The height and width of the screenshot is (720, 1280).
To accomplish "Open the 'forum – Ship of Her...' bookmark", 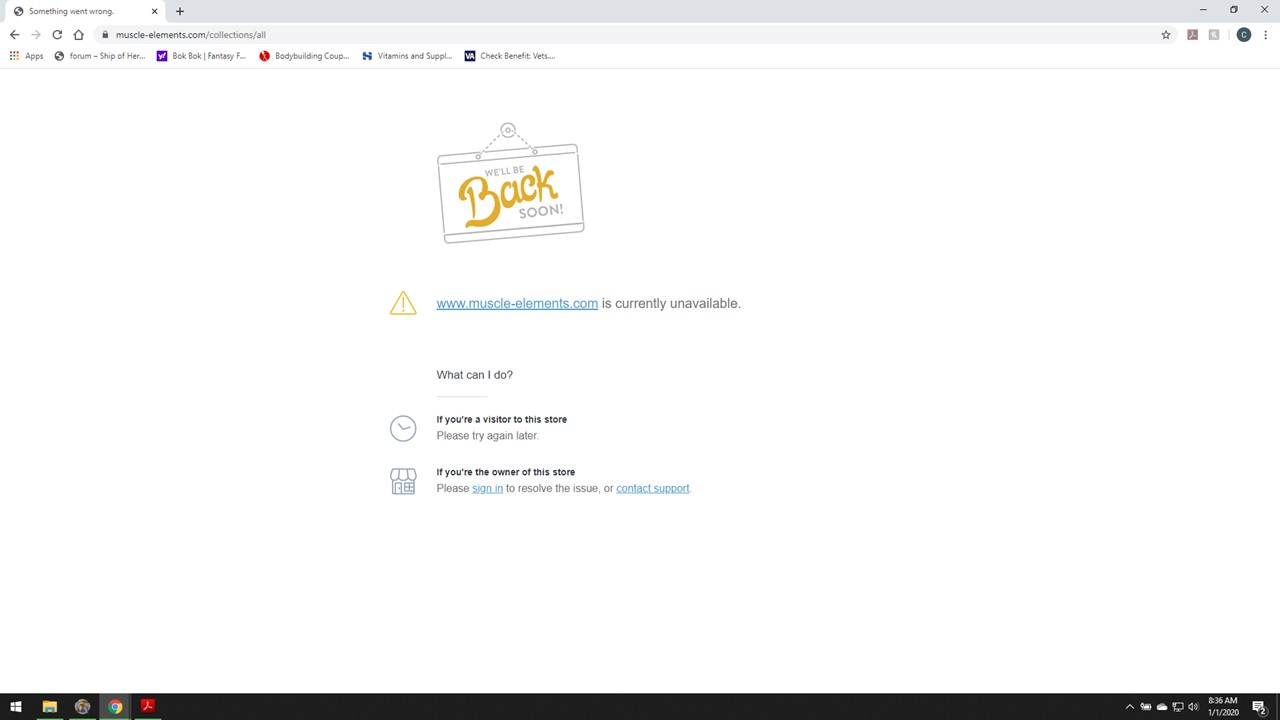I will pos(100,56).
